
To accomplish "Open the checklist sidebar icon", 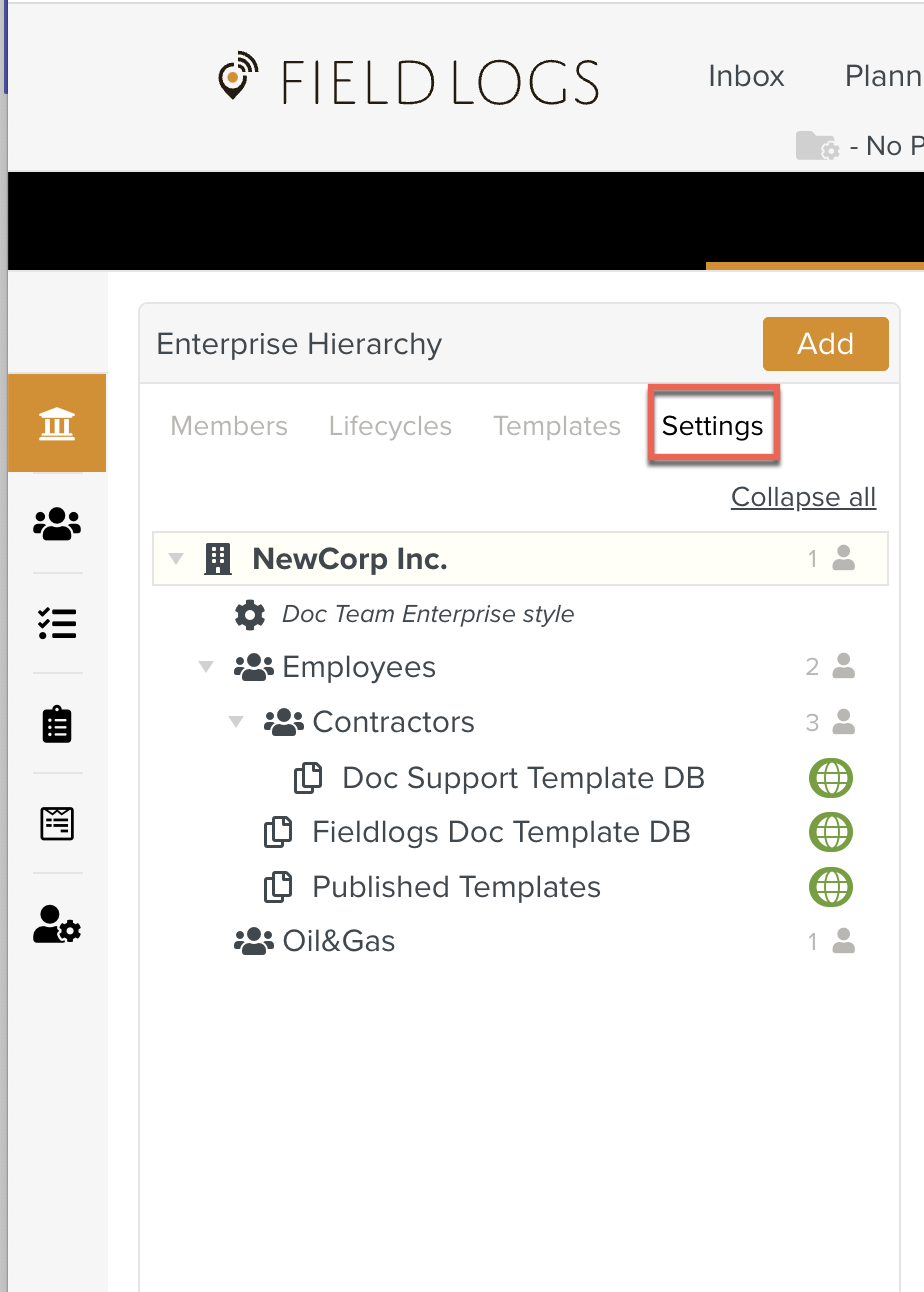I will coord(57,623).
